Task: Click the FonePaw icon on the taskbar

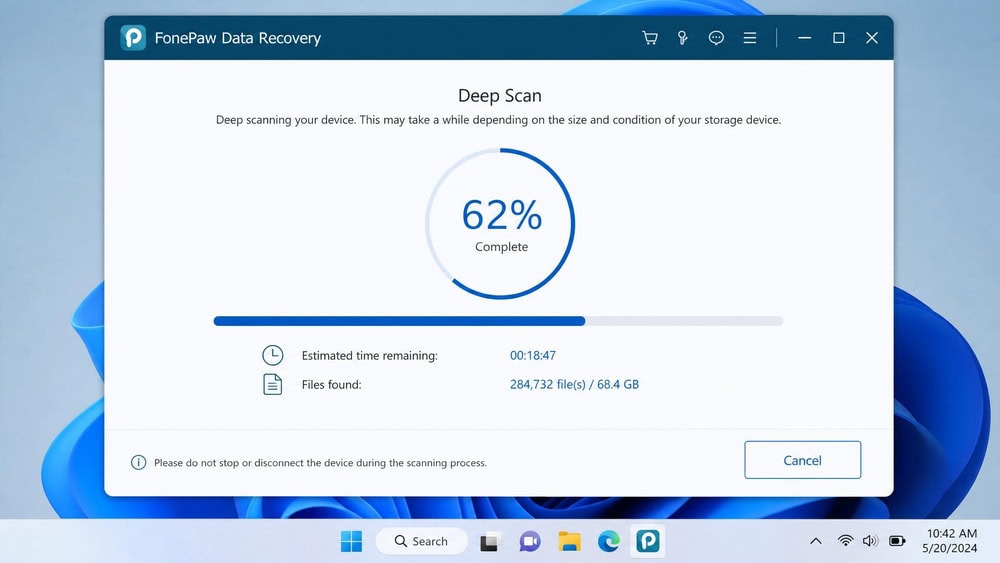Action: point(648,541)
